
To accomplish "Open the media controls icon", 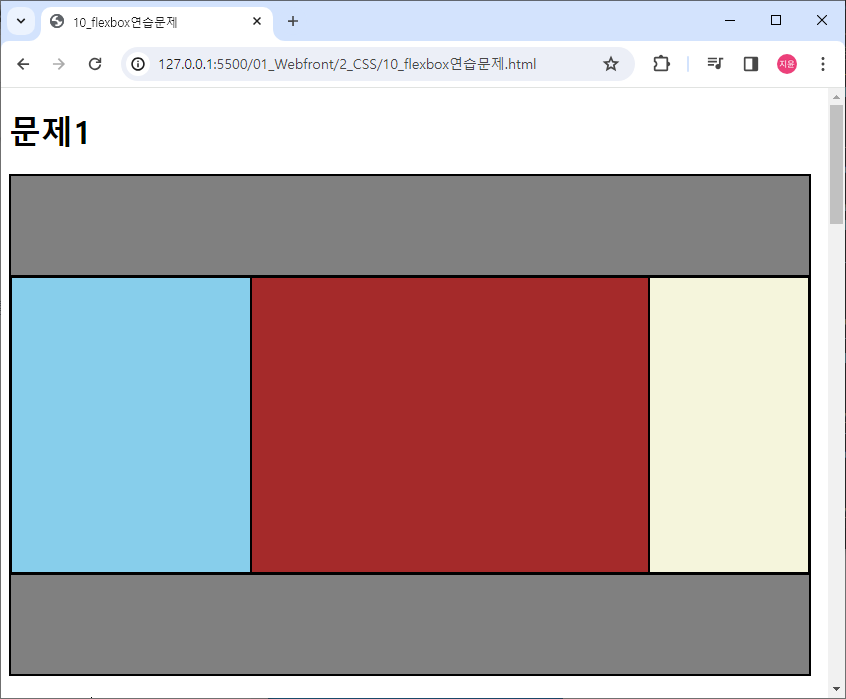I will [715, 64].
